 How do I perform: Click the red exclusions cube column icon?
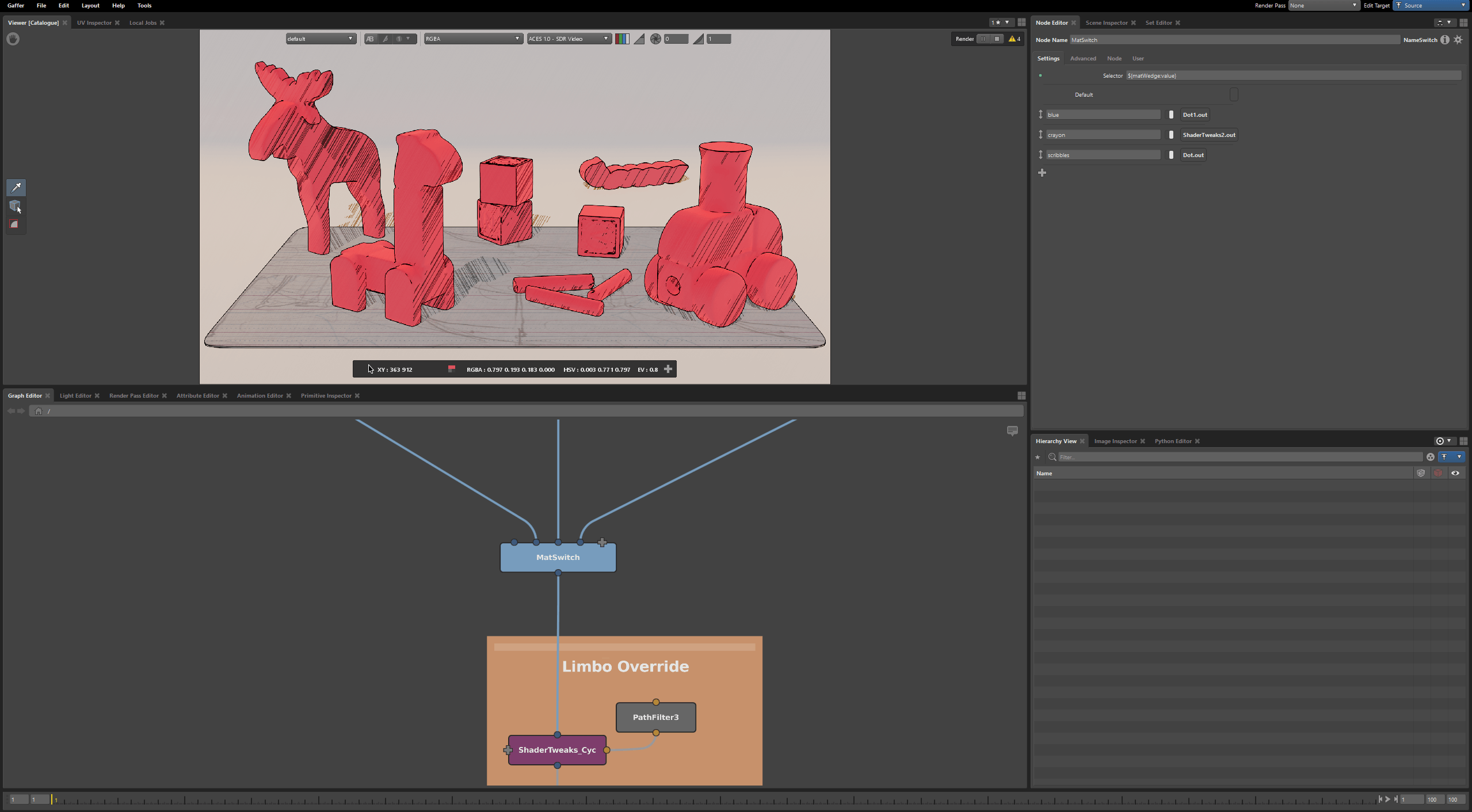[x=1438, y=473]
